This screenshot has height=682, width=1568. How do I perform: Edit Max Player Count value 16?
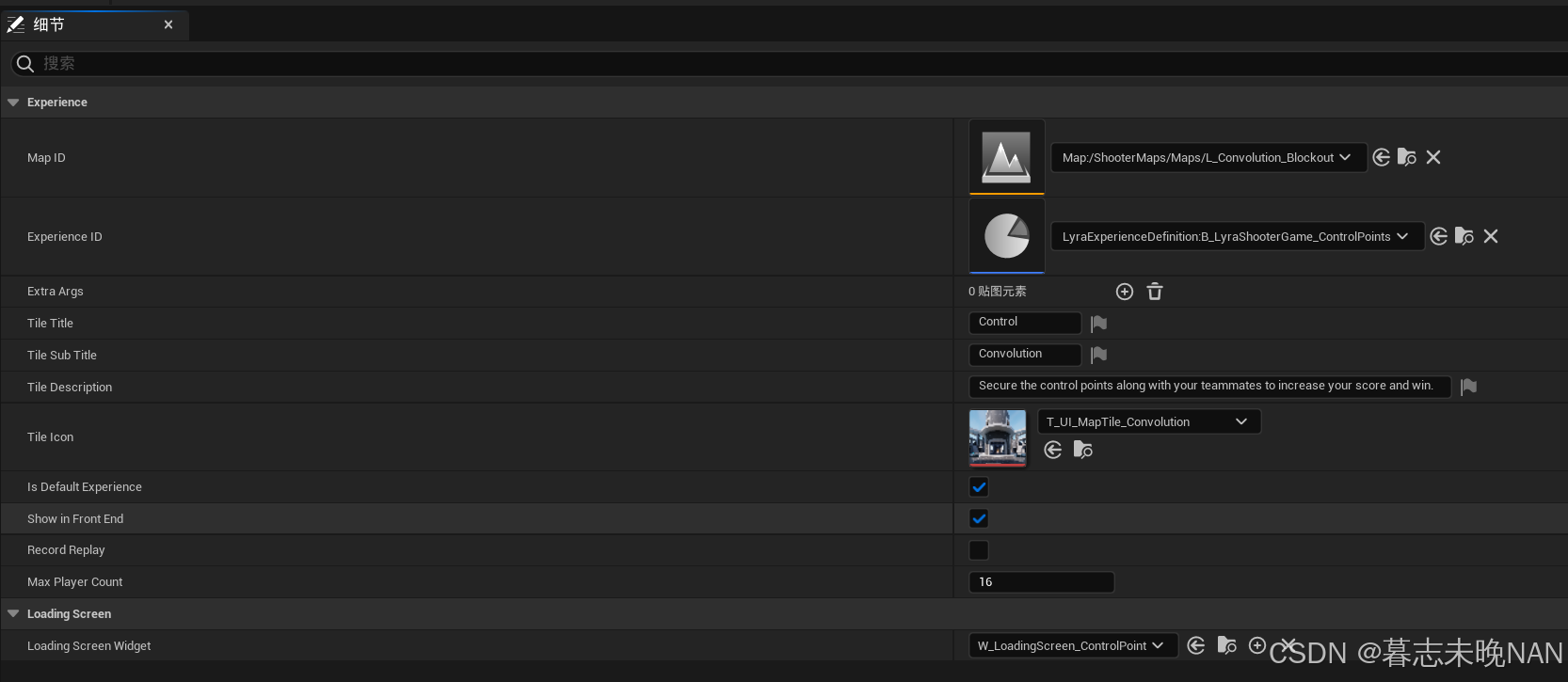(1042, 582)
